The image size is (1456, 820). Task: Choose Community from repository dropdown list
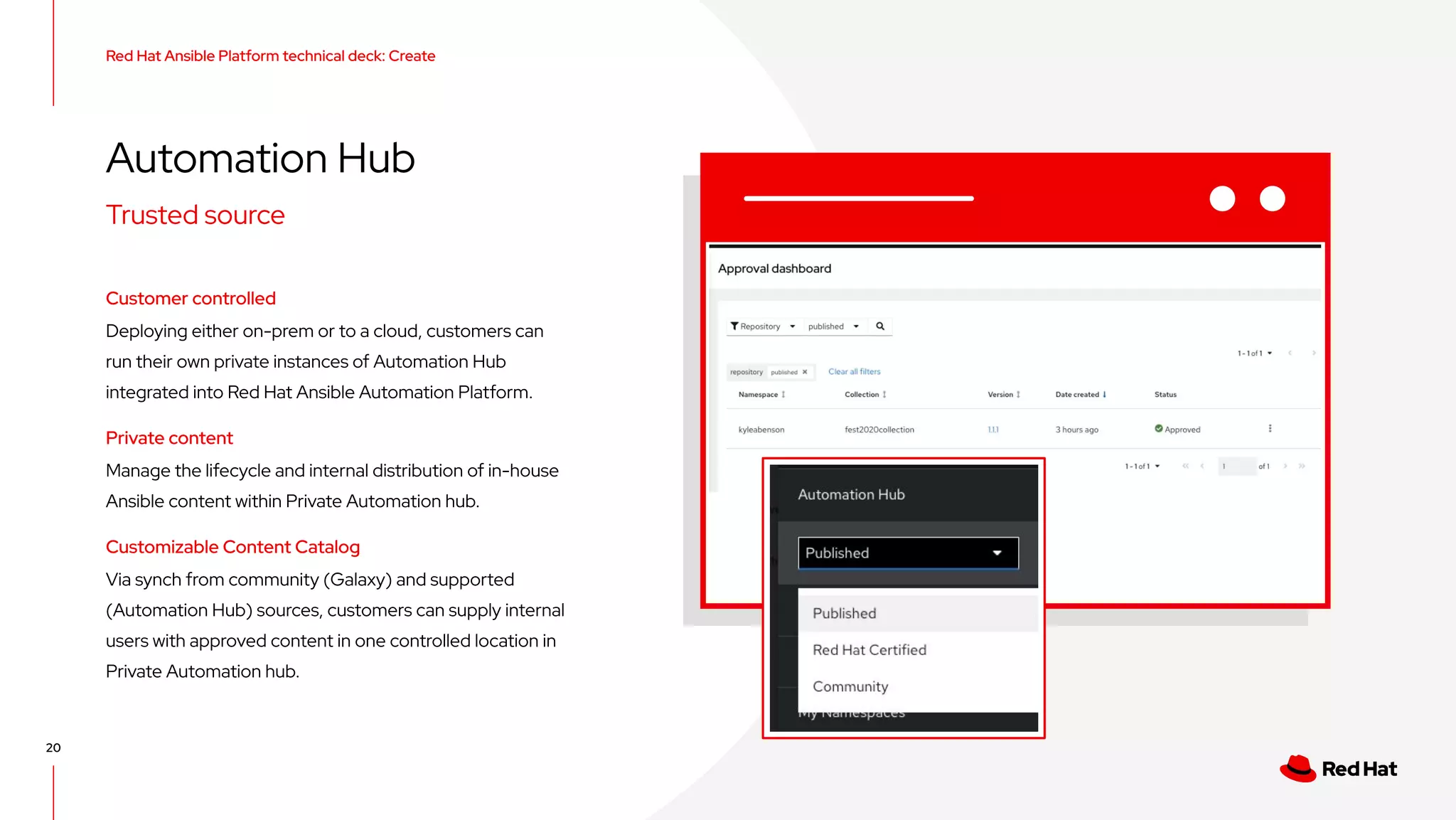pos(850,687)
